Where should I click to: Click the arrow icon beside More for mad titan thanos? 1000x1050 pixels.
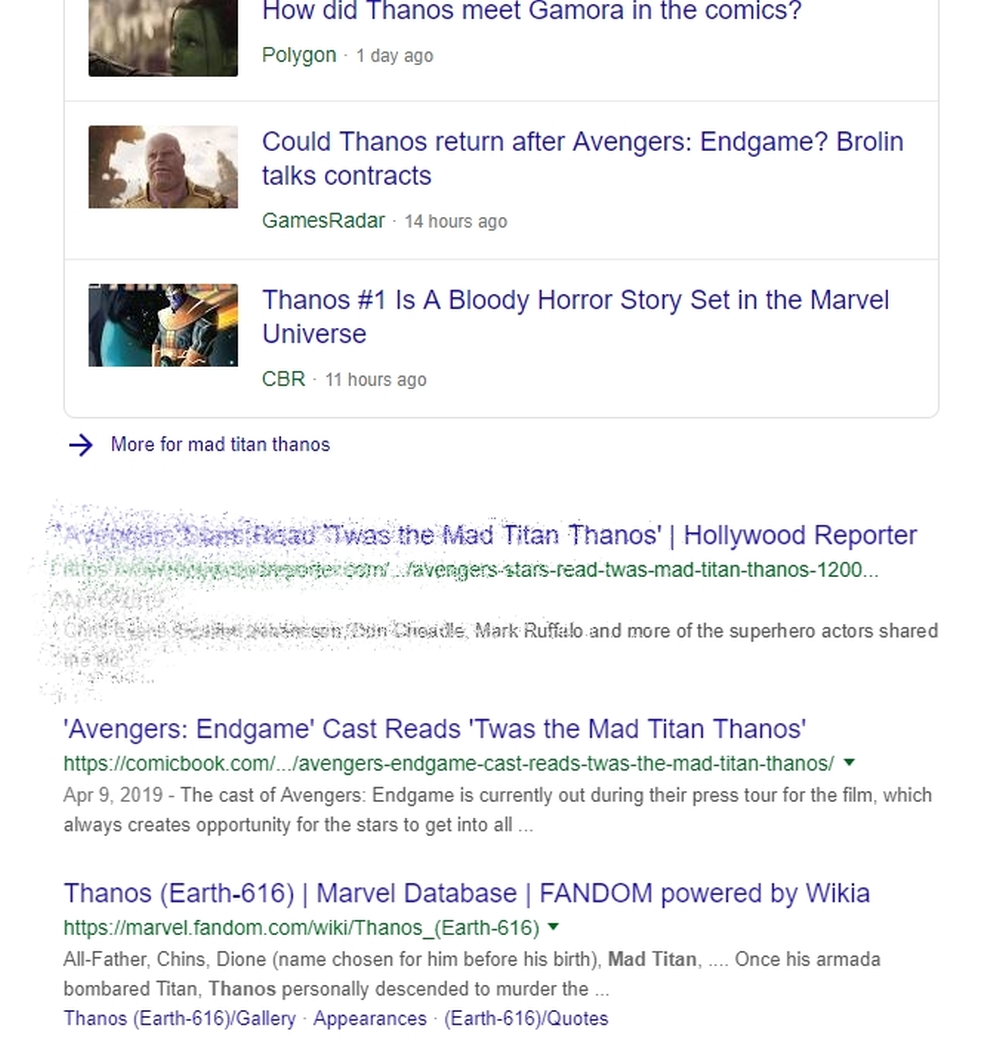click(80, 445)
